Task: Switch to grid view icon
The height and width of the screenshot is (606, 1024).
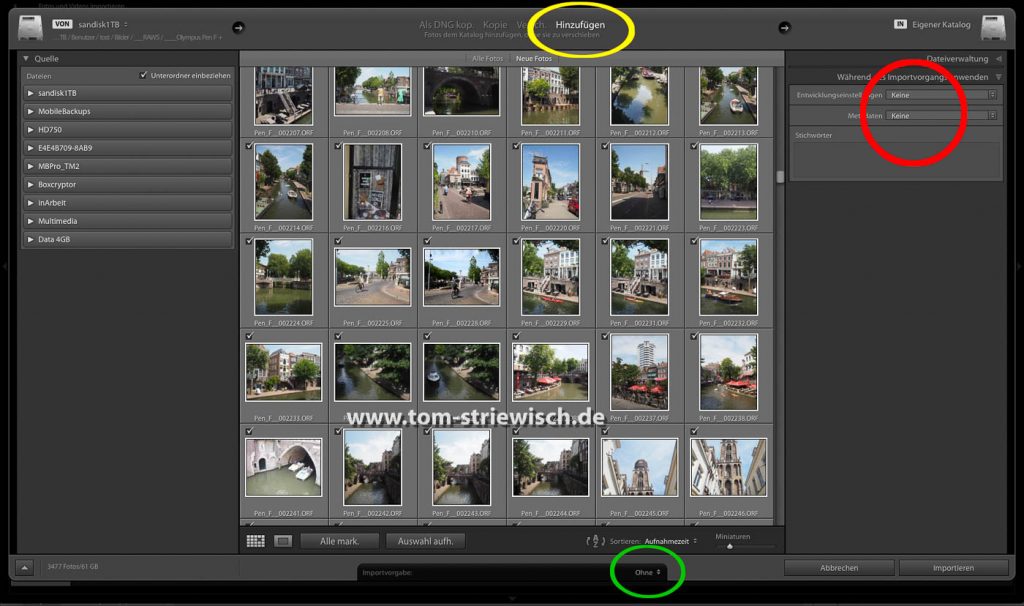Action: point(255,541)
